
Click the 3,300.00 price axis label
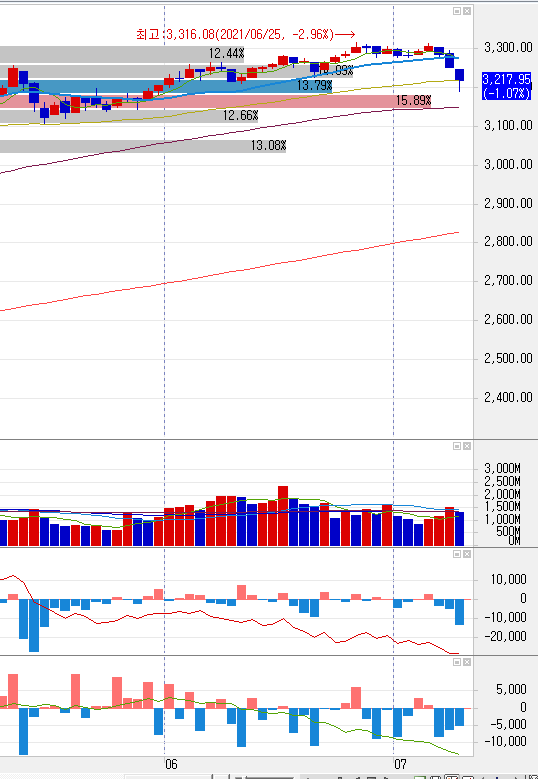(x=508, y=48)
